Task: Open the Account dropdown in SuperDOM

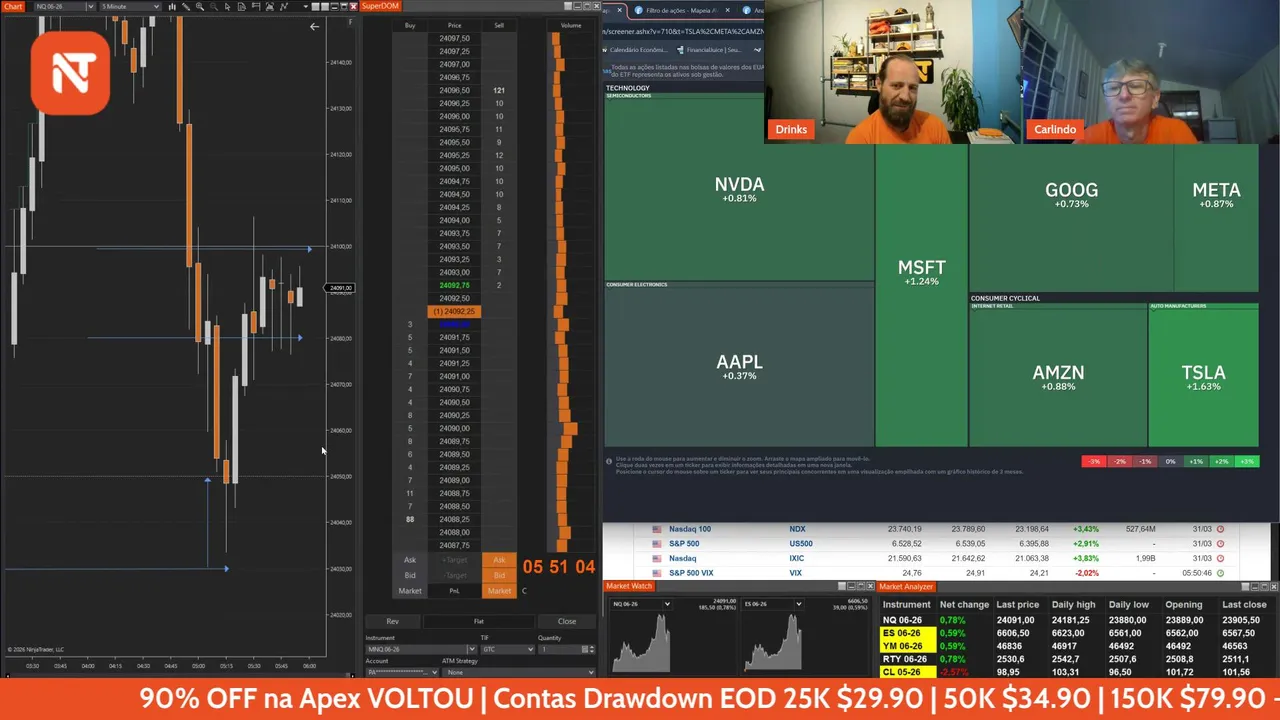Action: (402, 672)
